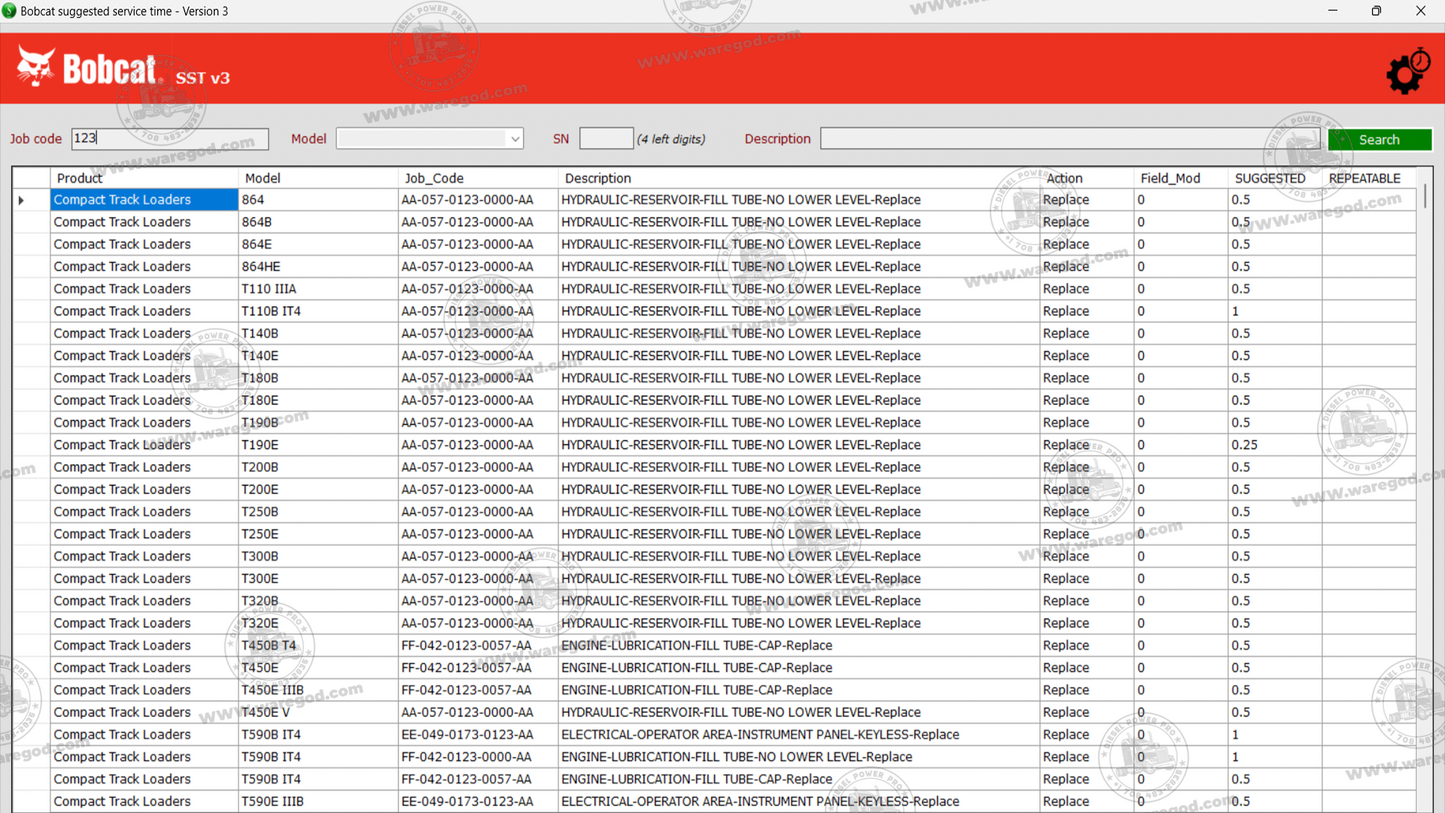The width and height of the screenshot is (1445, 813).
Task: Select the T190E model row
Action: (260, 445)
